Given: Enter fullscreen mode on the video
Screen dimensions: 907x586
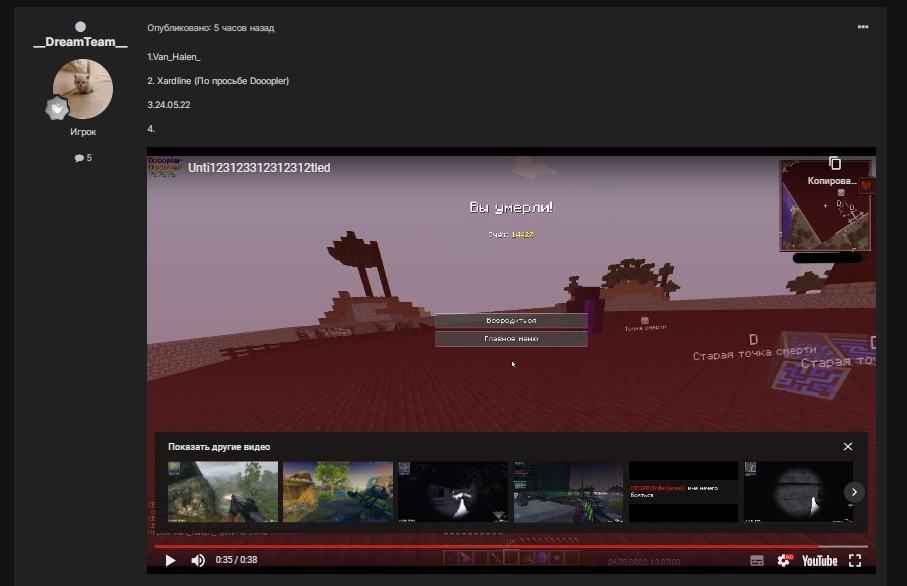Looking at the screenshot, I should pos(855,561).
